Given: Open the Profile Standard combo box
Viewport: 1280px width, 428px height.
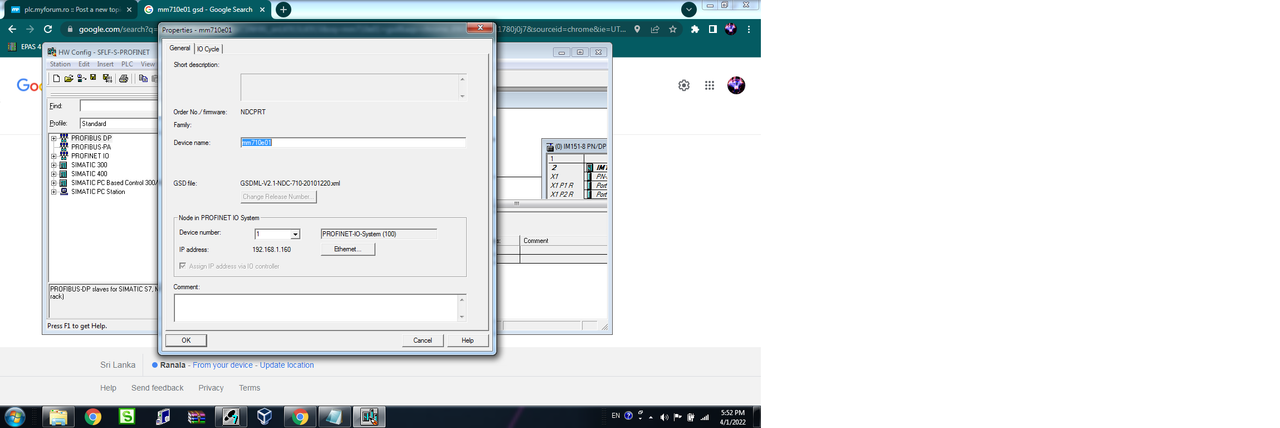Looking at the screenshot, I should point(119,123).
